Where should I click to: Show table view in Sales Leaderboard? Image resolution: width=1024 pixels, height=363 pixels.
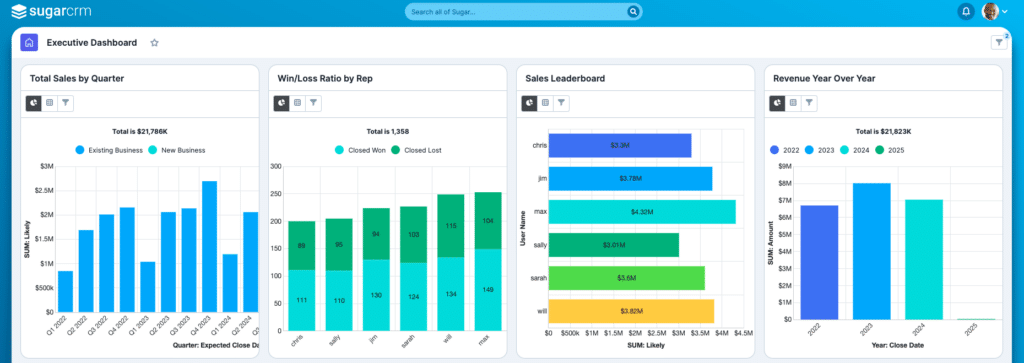coord(545,103)
